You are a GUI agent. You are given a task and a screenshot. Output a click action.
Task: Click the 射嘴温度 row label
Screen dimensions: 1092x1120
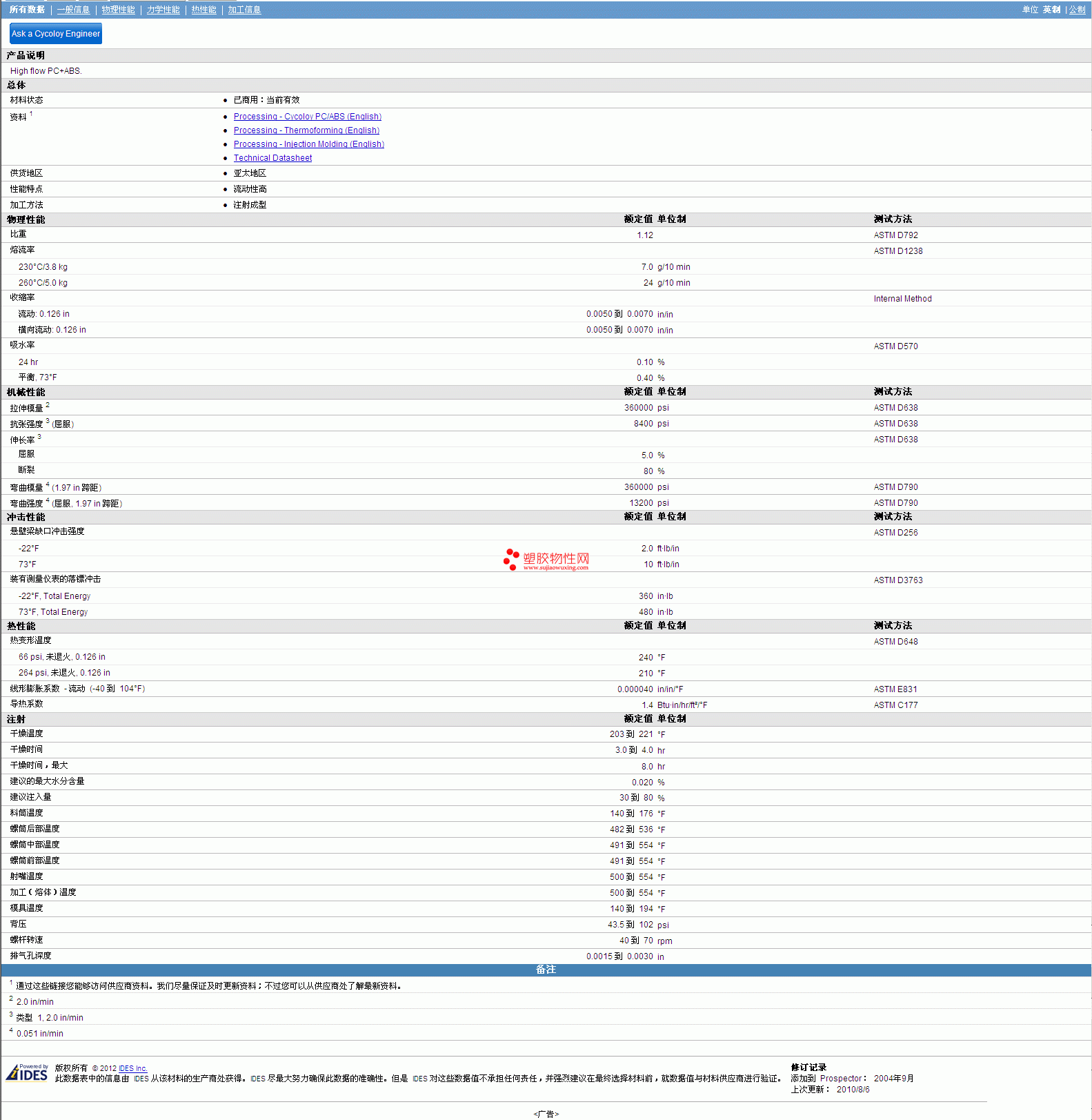(26, 876)
